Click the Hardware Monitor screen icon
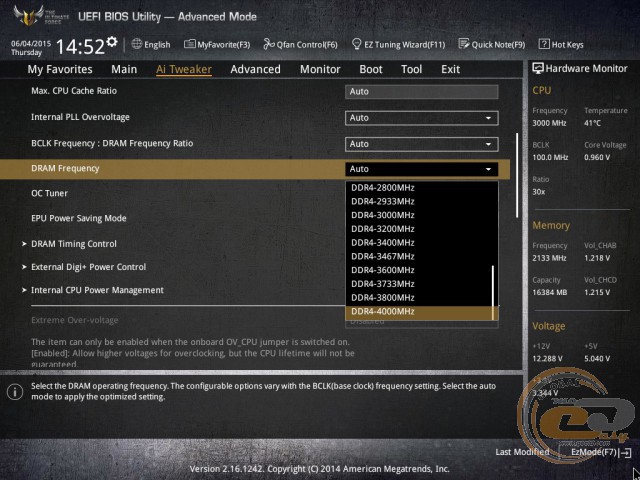 (538, 68)
